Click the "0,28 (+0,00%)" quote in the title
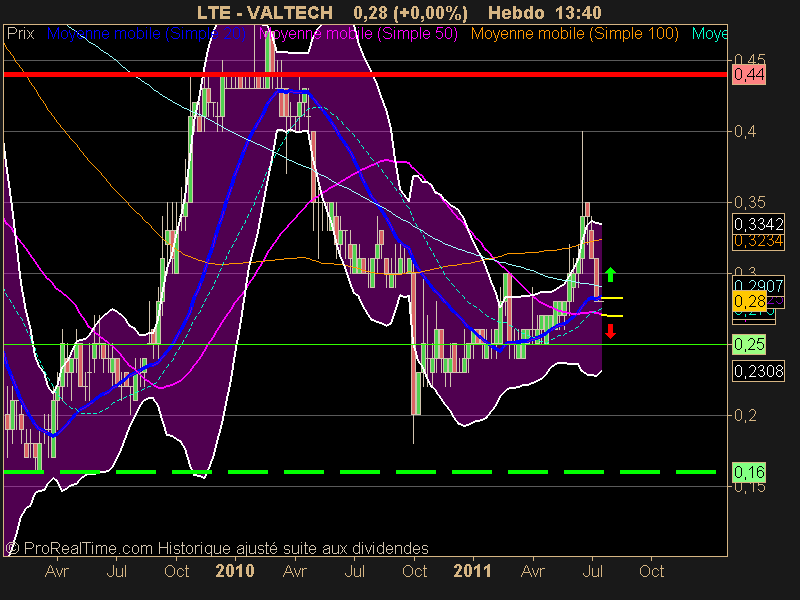The image size is (800, 600). pyautogui.click(x=410, y=12)
